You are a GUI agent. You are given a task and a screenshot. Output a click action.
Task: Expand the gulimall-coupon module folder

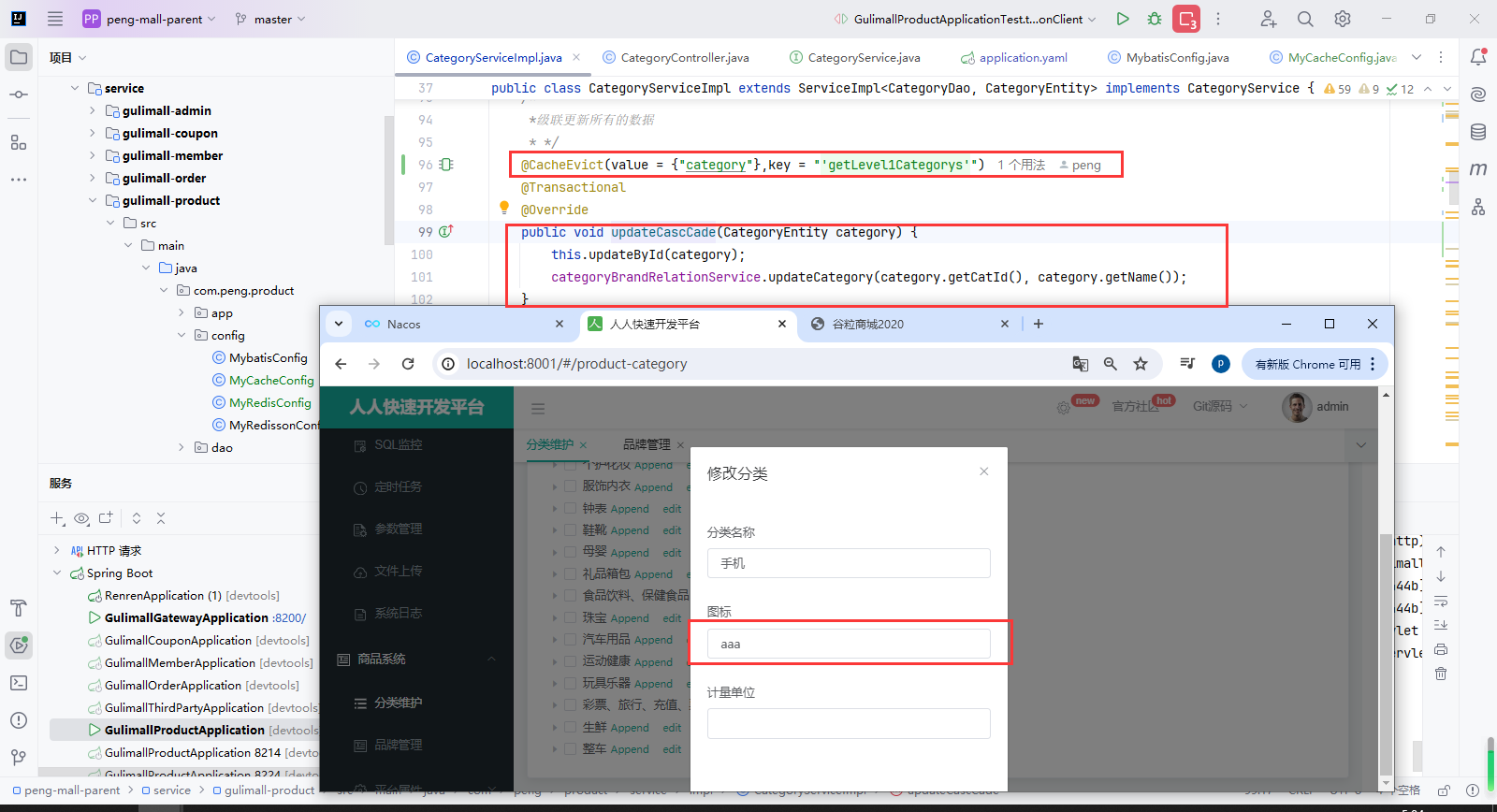(x=92, y=133)
